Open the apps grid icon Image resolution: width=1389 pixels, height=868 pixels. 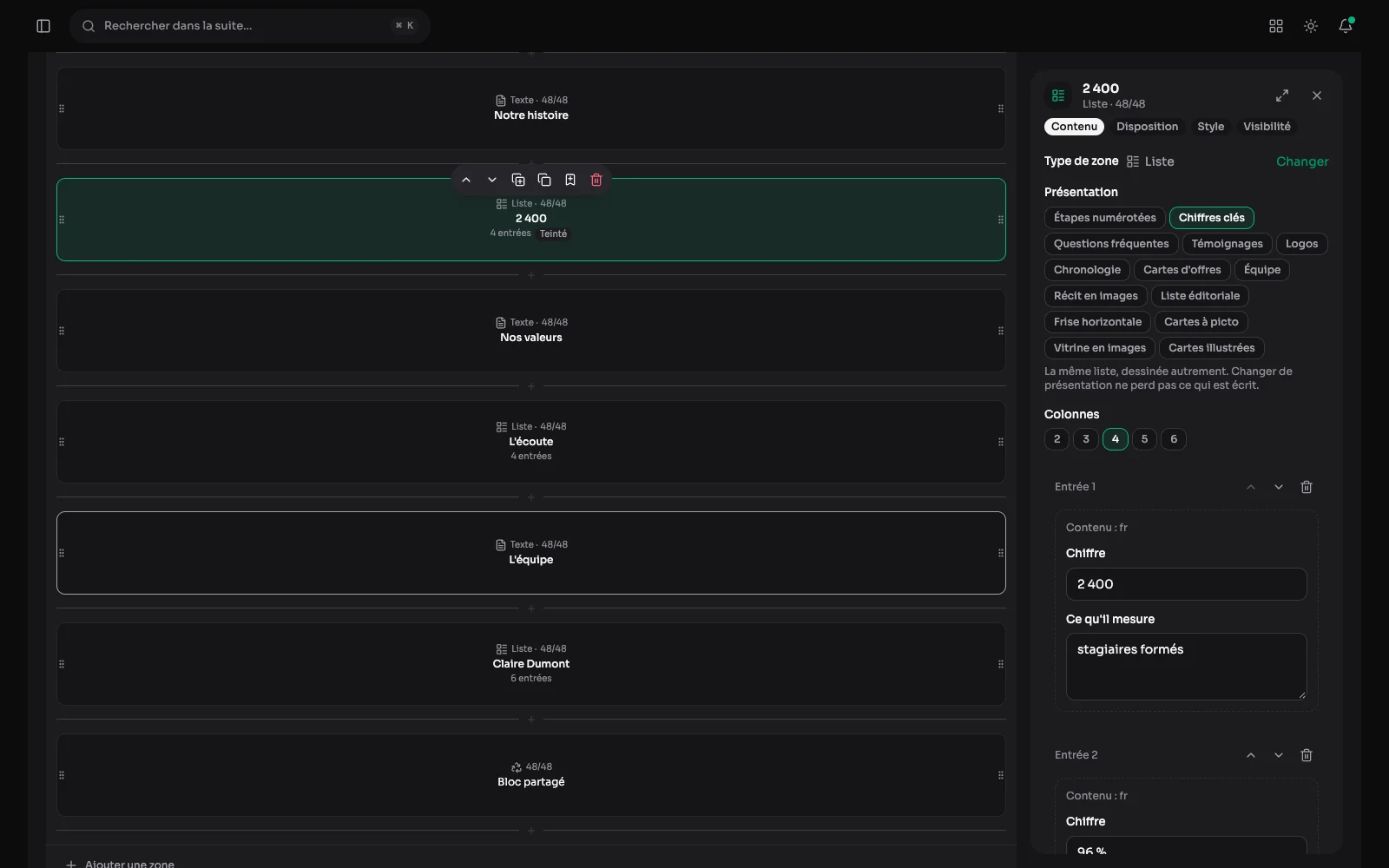click(x=1276, y=26)
